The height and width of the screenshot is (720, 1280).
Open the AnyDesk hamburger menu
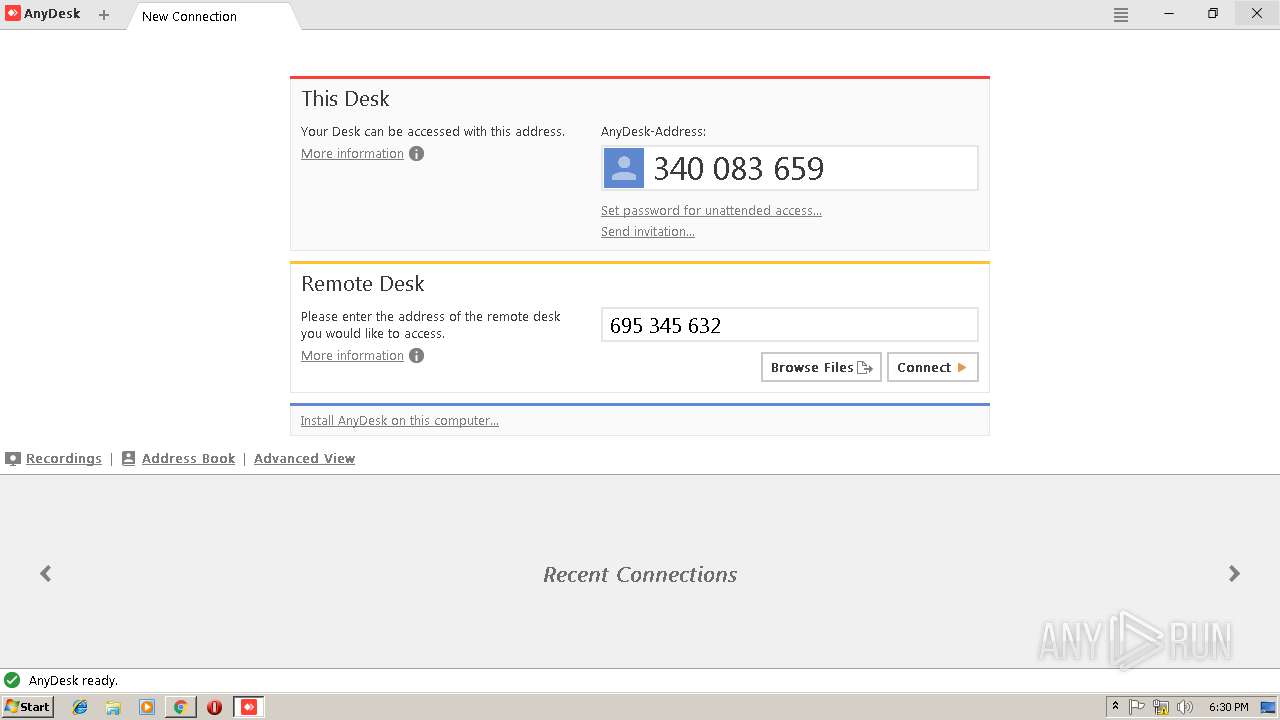coord(1121,15)
